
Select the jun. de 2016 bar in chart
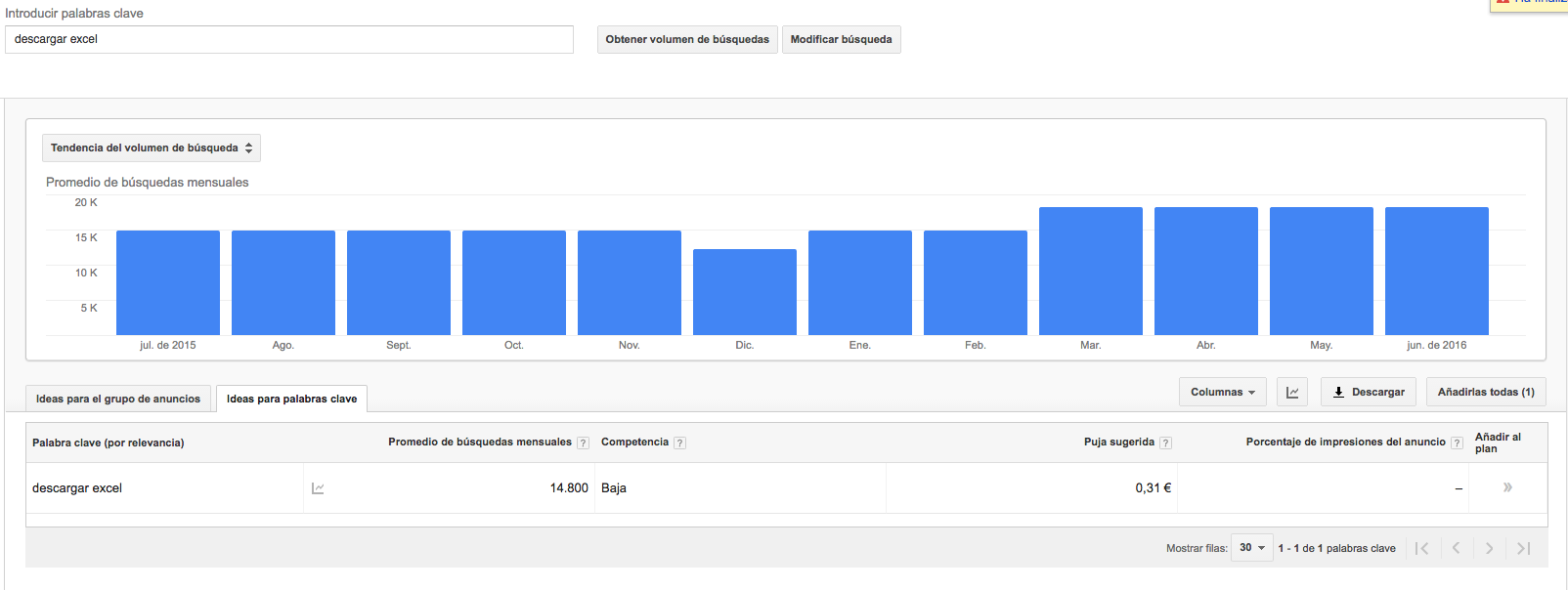coord(1437,272)
